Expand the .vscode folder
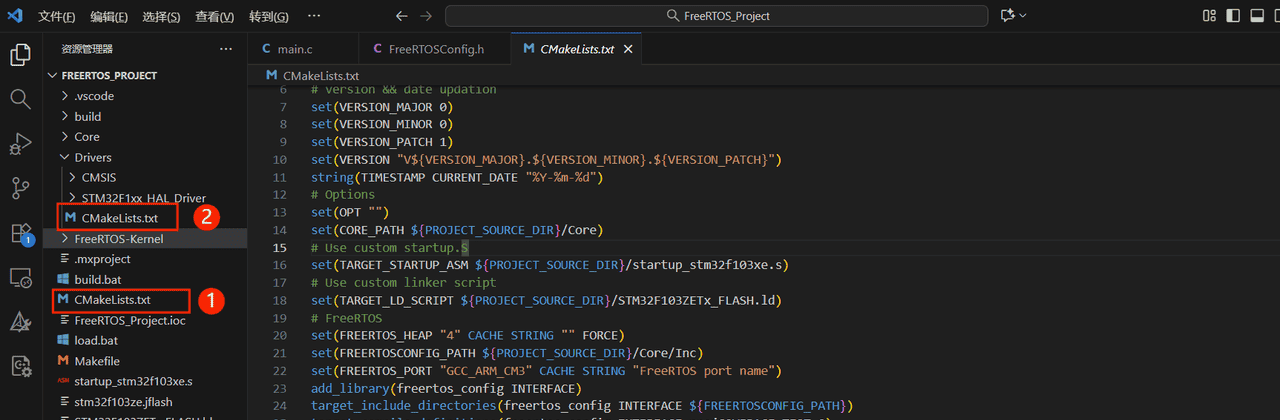The width and height of the screenshot is (1280, 420). (94, 96)
